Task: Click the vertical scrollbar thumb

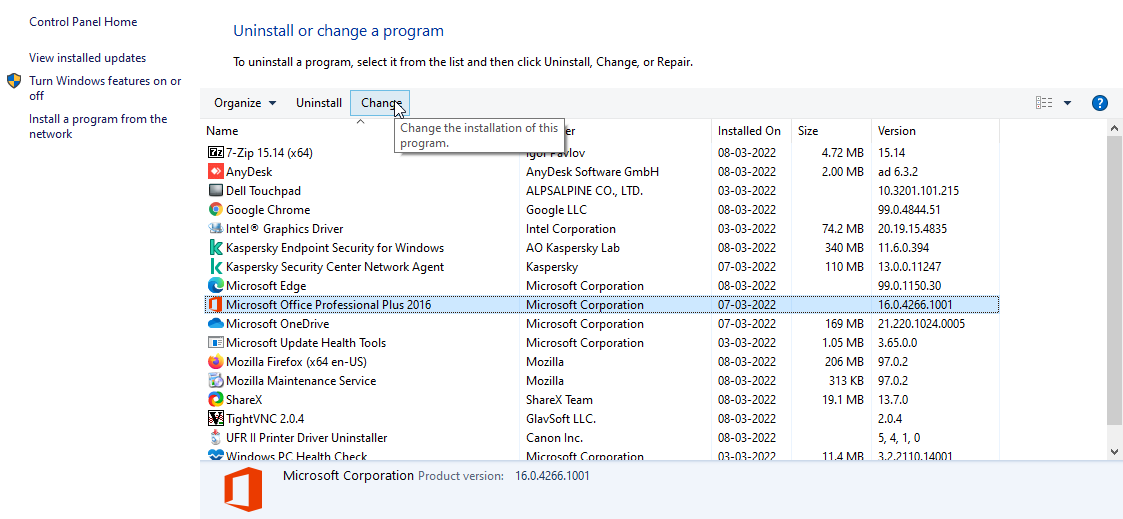Action: [x=1114, y=281]
